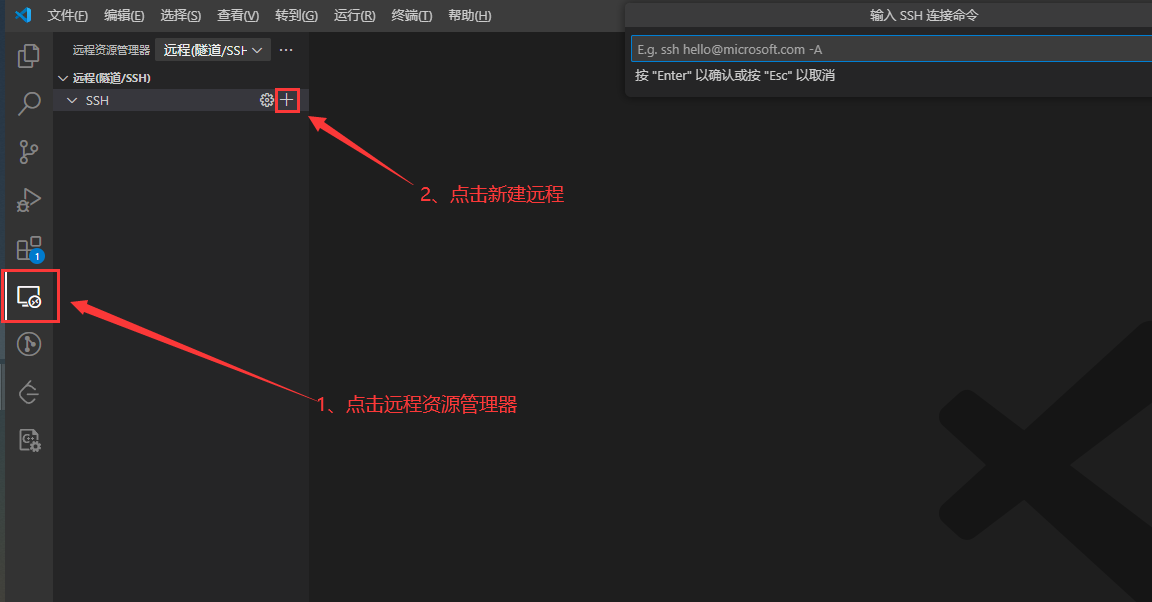Open the 选择(S) menu

181,15
